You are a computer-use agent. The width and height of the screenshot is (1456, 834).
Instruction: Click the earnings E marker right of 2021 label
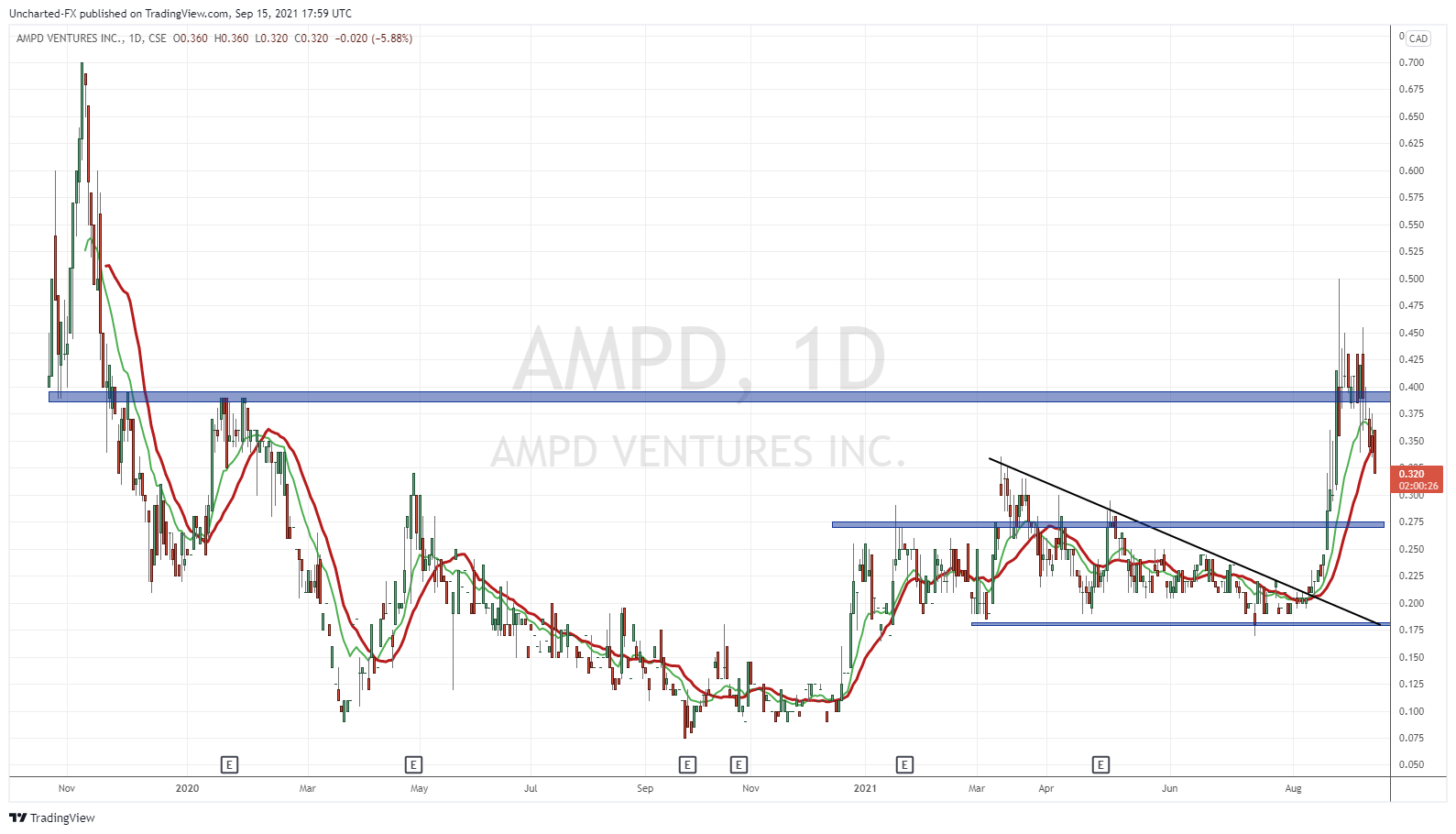(x=904, y=764)
